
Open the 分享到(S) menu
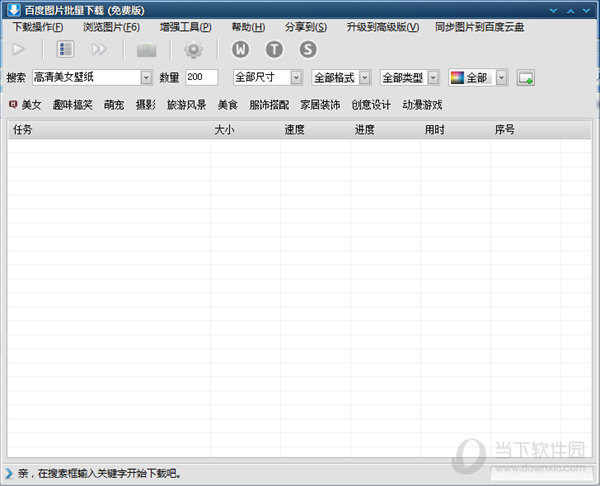(x=306, y=27)
